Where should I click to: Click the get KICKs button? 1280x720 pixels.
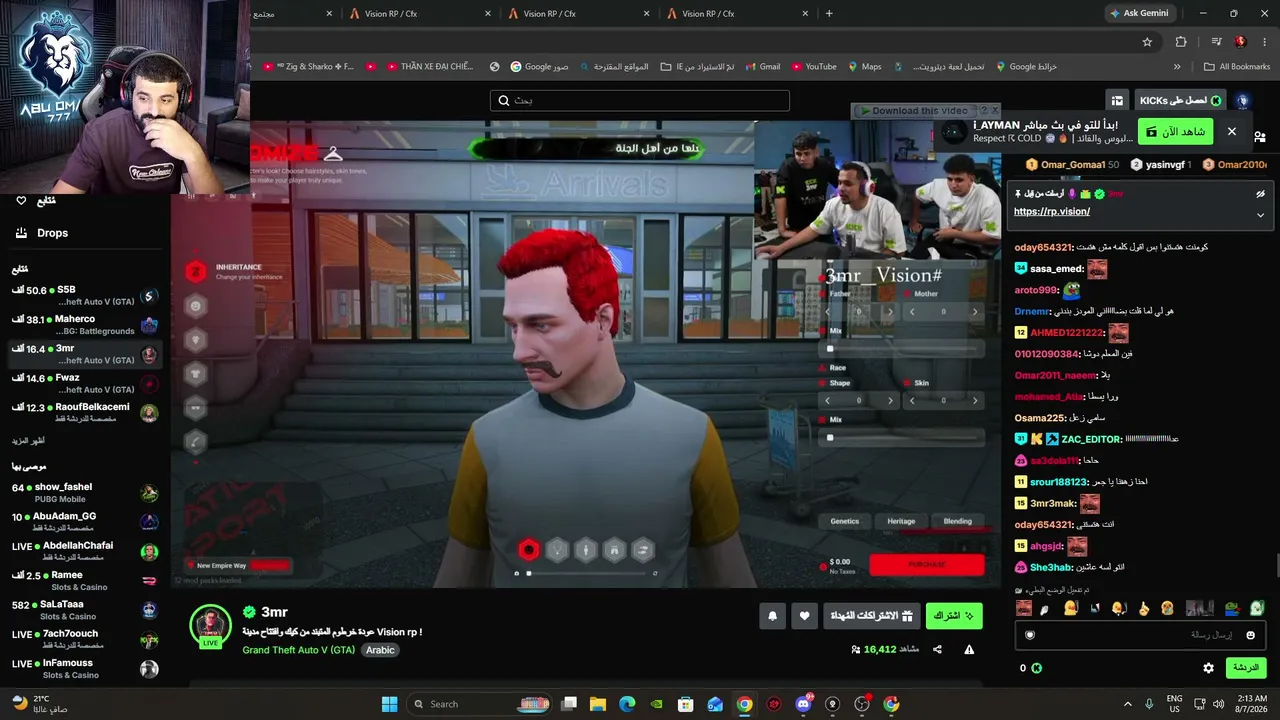click(1180, 100)
